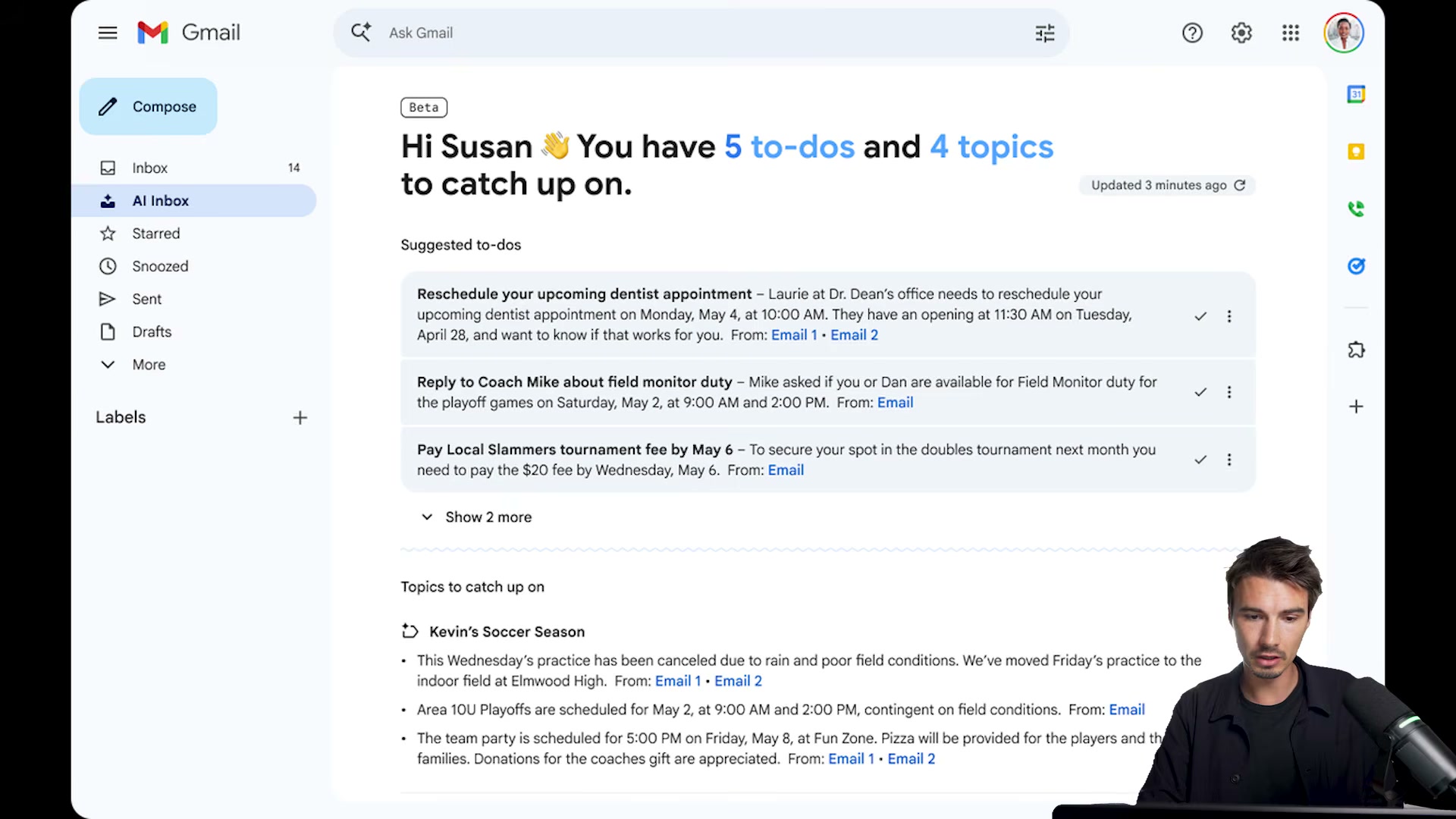The image size is (1456, 819).
Task: Open Email 2 link for team party
Action: pos(912,759)
